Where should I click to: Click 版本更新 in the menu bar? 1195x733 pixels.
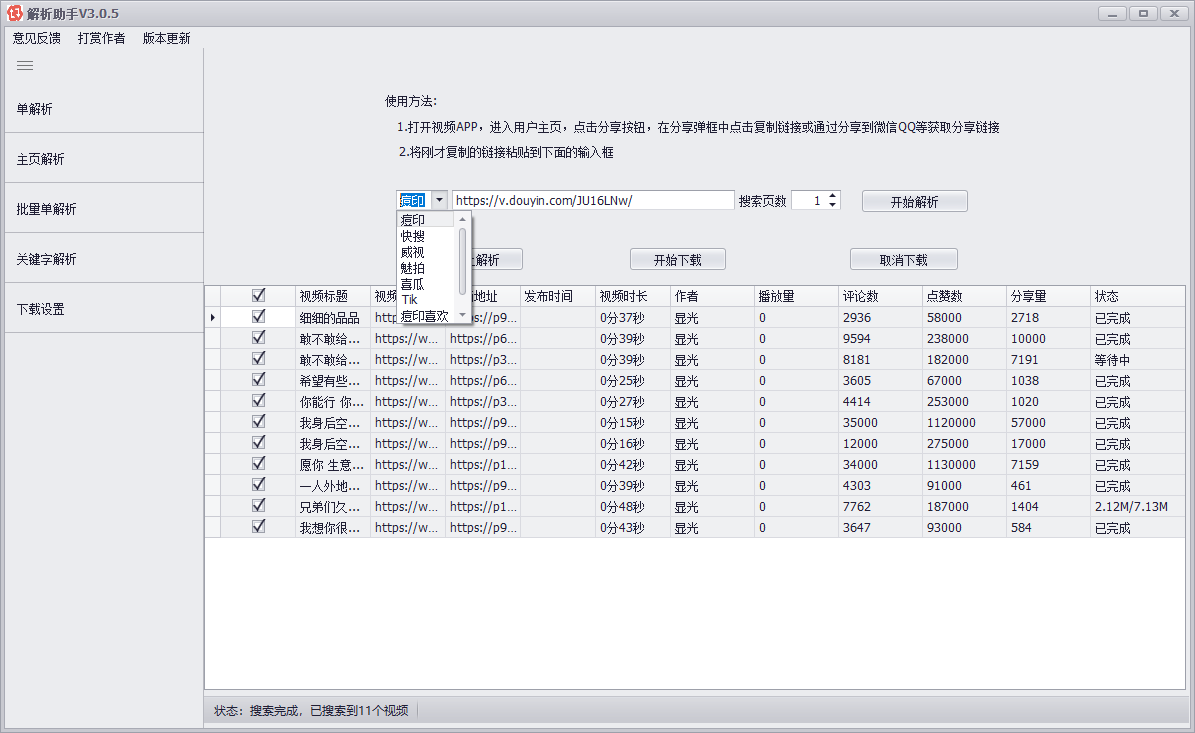click(166, 38)
